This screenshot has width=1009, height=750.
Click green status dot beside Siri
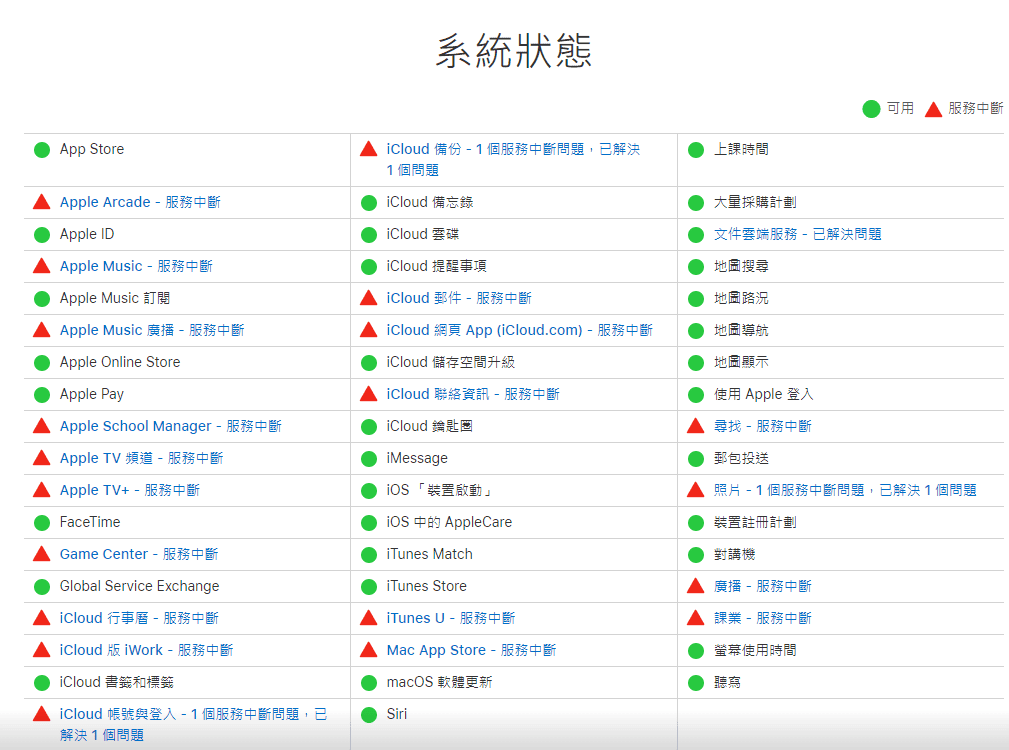point(369,715)
